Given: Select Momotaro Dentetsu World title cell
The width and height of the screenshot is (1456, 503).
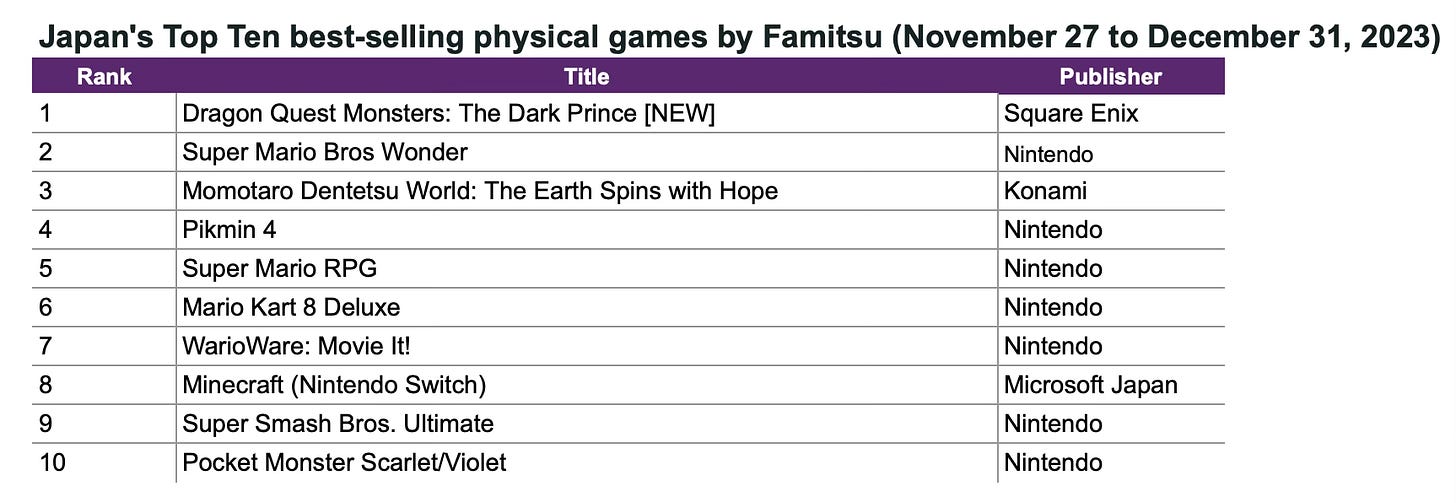Looking at the screenshot, I should [479, 191].
